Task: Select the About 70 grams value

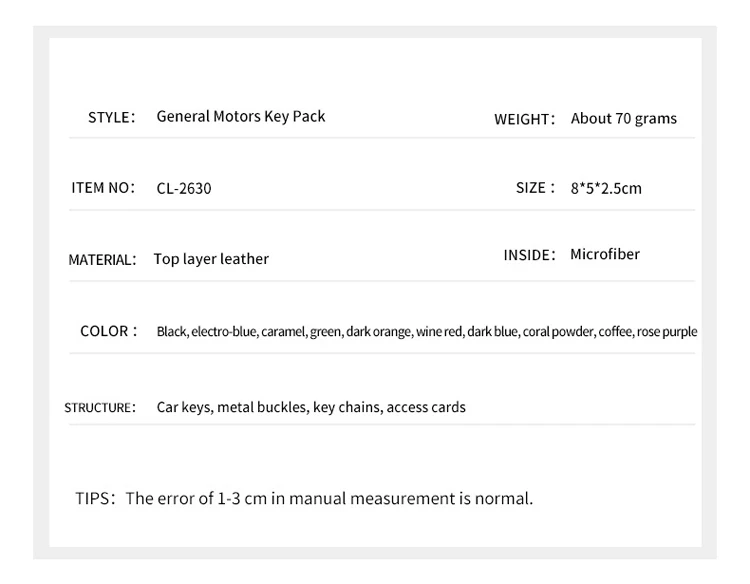Action: point(623,118)
